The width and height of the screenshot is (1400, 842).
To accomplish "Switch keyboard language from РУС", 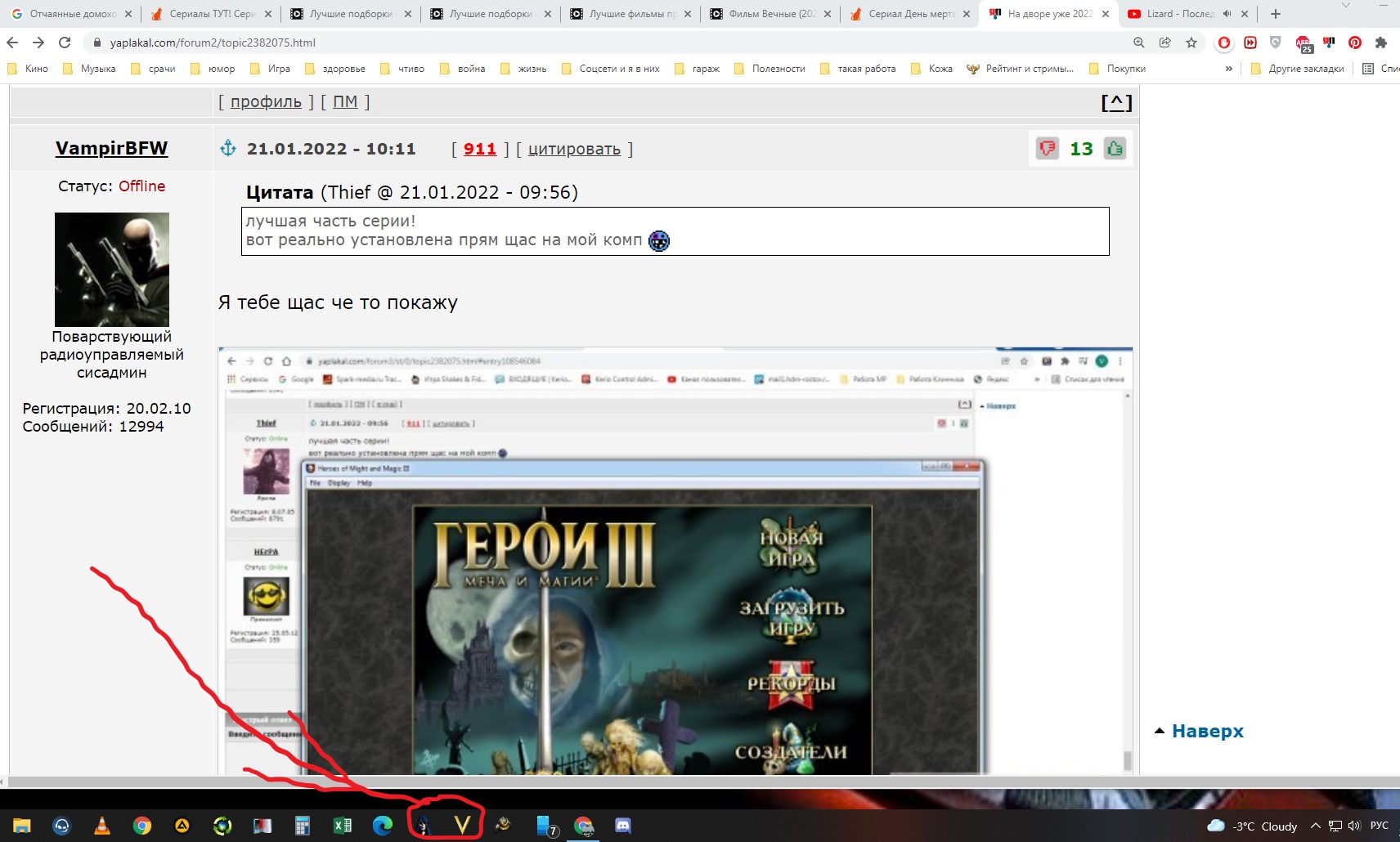I will click(1380, 826).
